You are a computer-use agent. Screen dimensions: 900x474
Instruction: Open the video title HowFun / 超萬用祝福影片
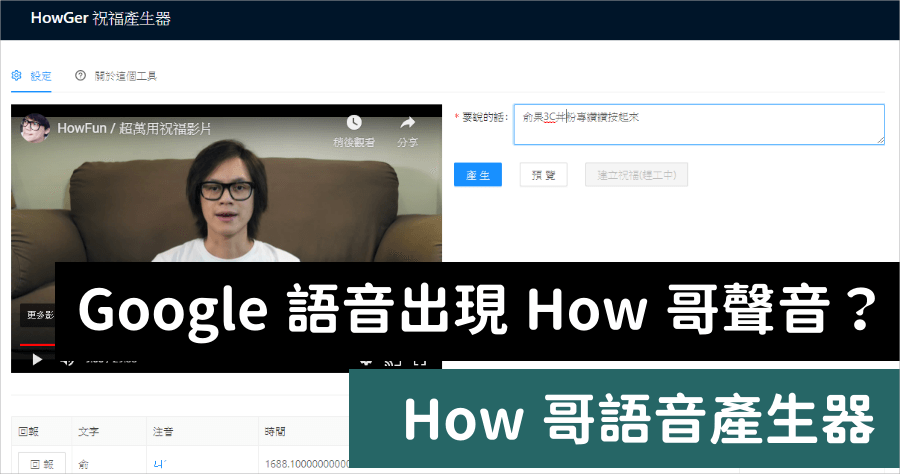click(134, 129)
